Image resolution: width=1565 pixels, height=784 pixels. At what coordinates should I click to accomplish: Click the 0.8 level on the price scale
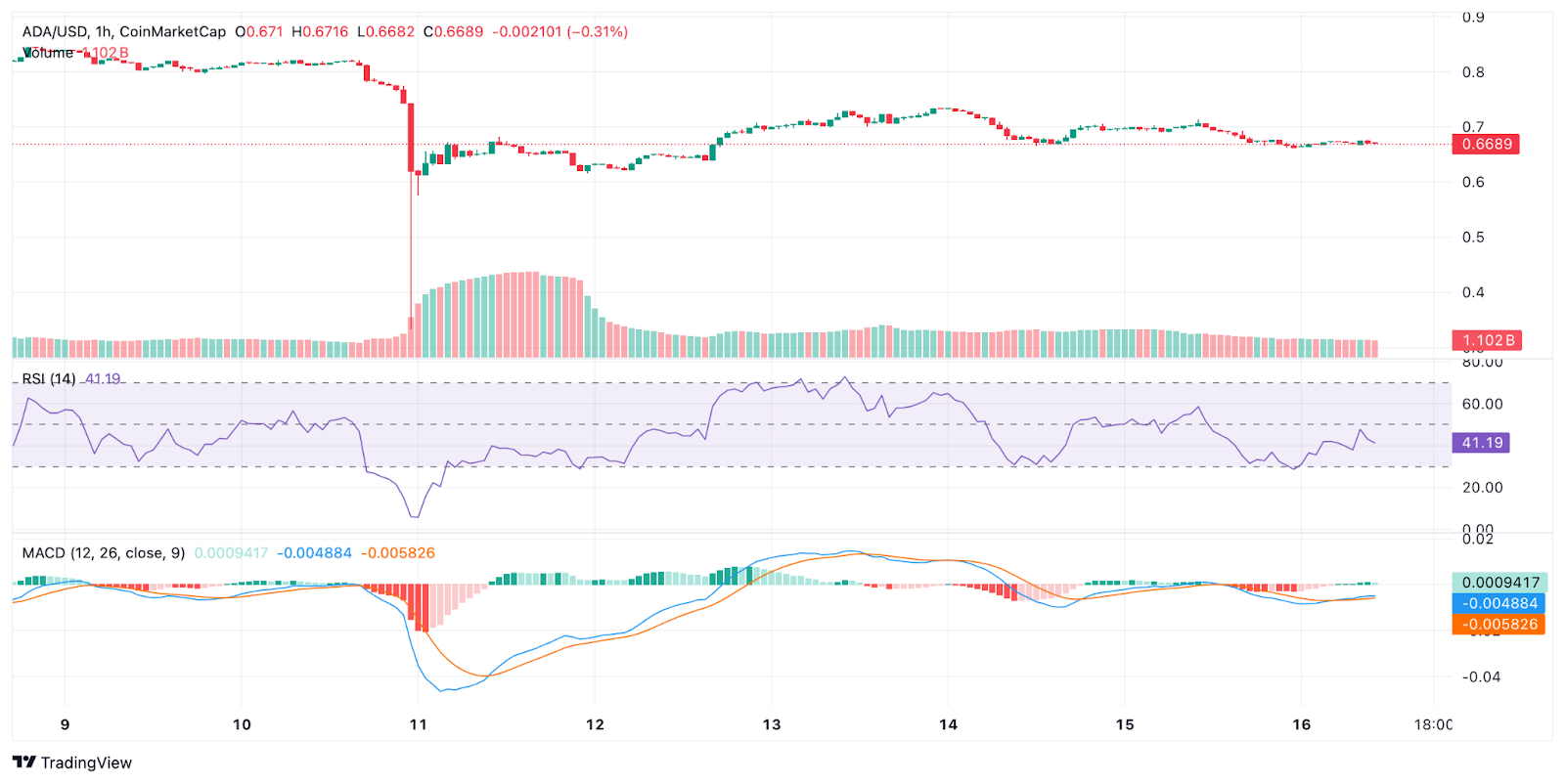pos(1473,71)
